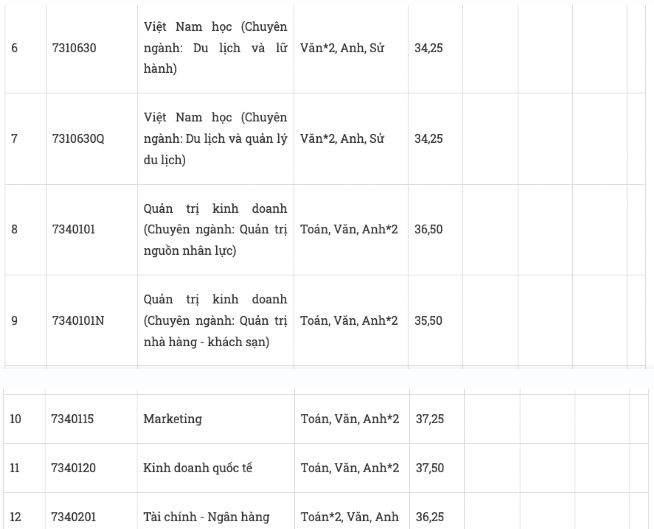Select major code 7340120
The height and width of the screenshot is (529, 654).
coord(72,468)
